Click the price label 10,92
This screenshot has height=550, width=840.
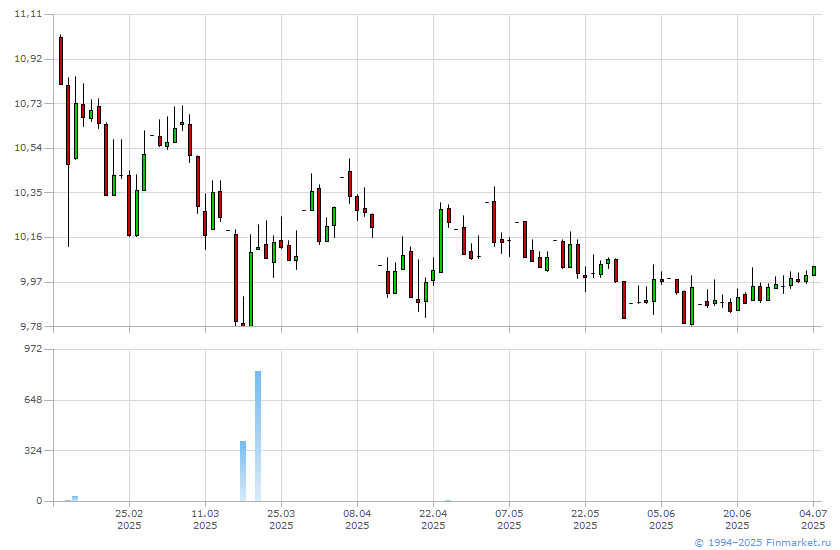click(28, 59)
